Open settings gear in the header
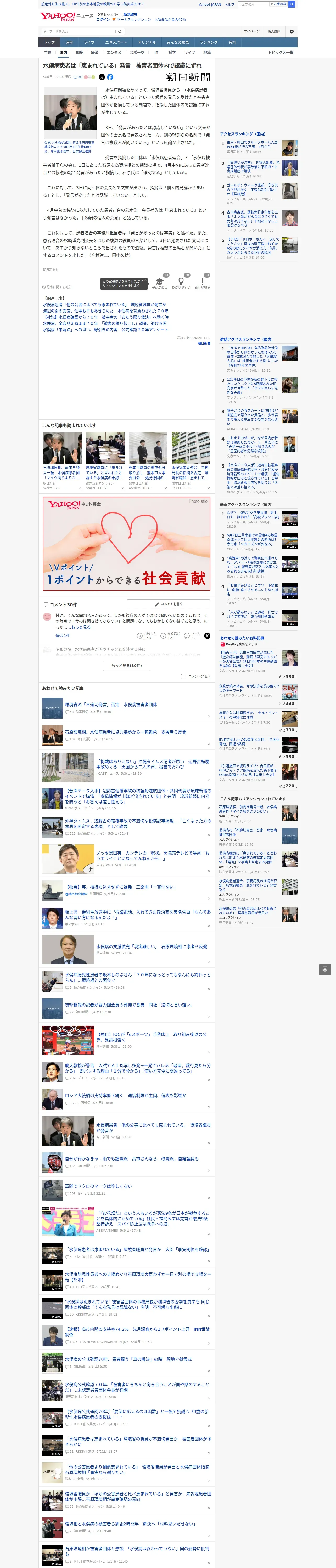336x1568 pixels. click(x=292, y=32)
